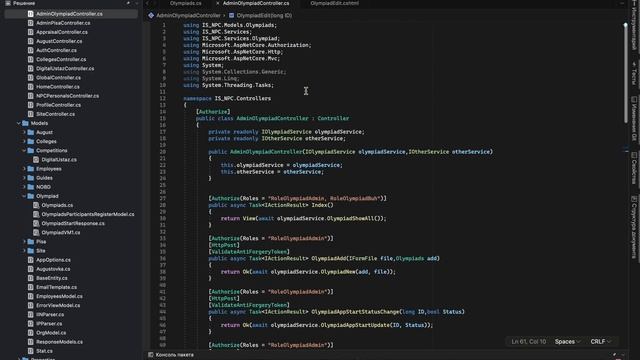Open SiteController.cs file

point(55,114)
